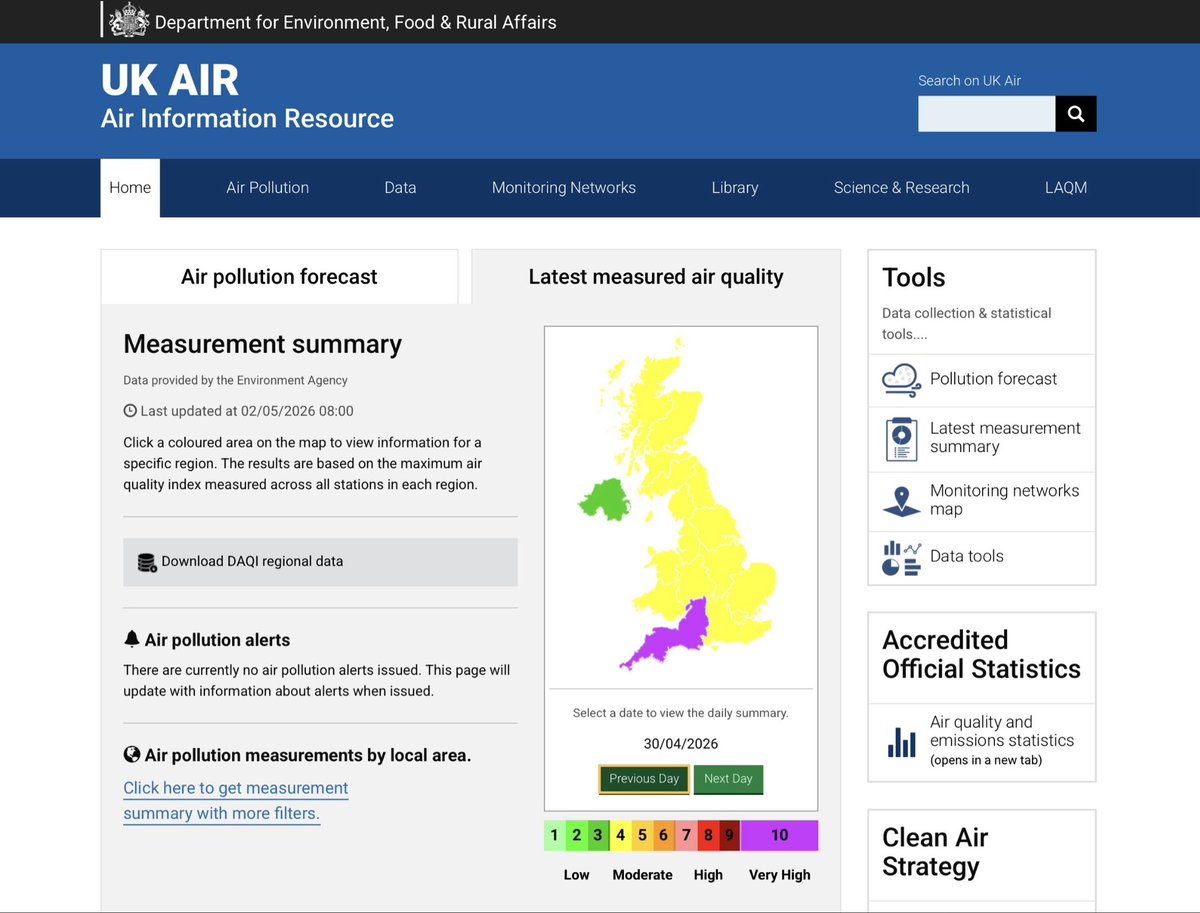Click index 9 dark red swatch in legend
The image size is (1200, 913).
click(x=730, y=836)
